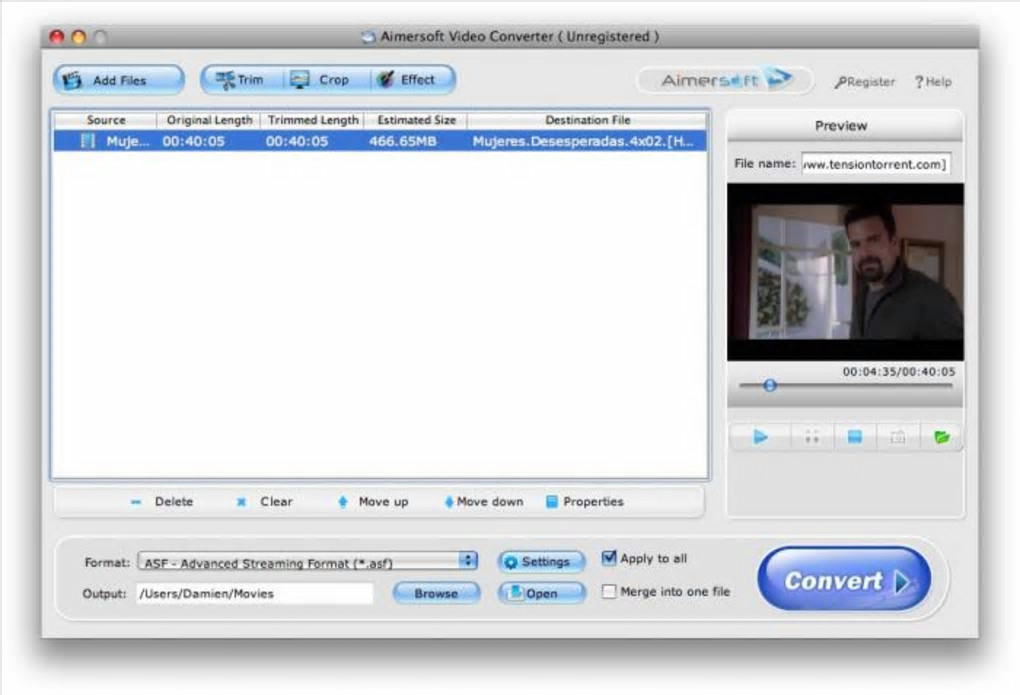This screenshot has height=695, width=1020.
Task: Click the 00:04:35/00:40:05 time readout
Action: point(899,372)
